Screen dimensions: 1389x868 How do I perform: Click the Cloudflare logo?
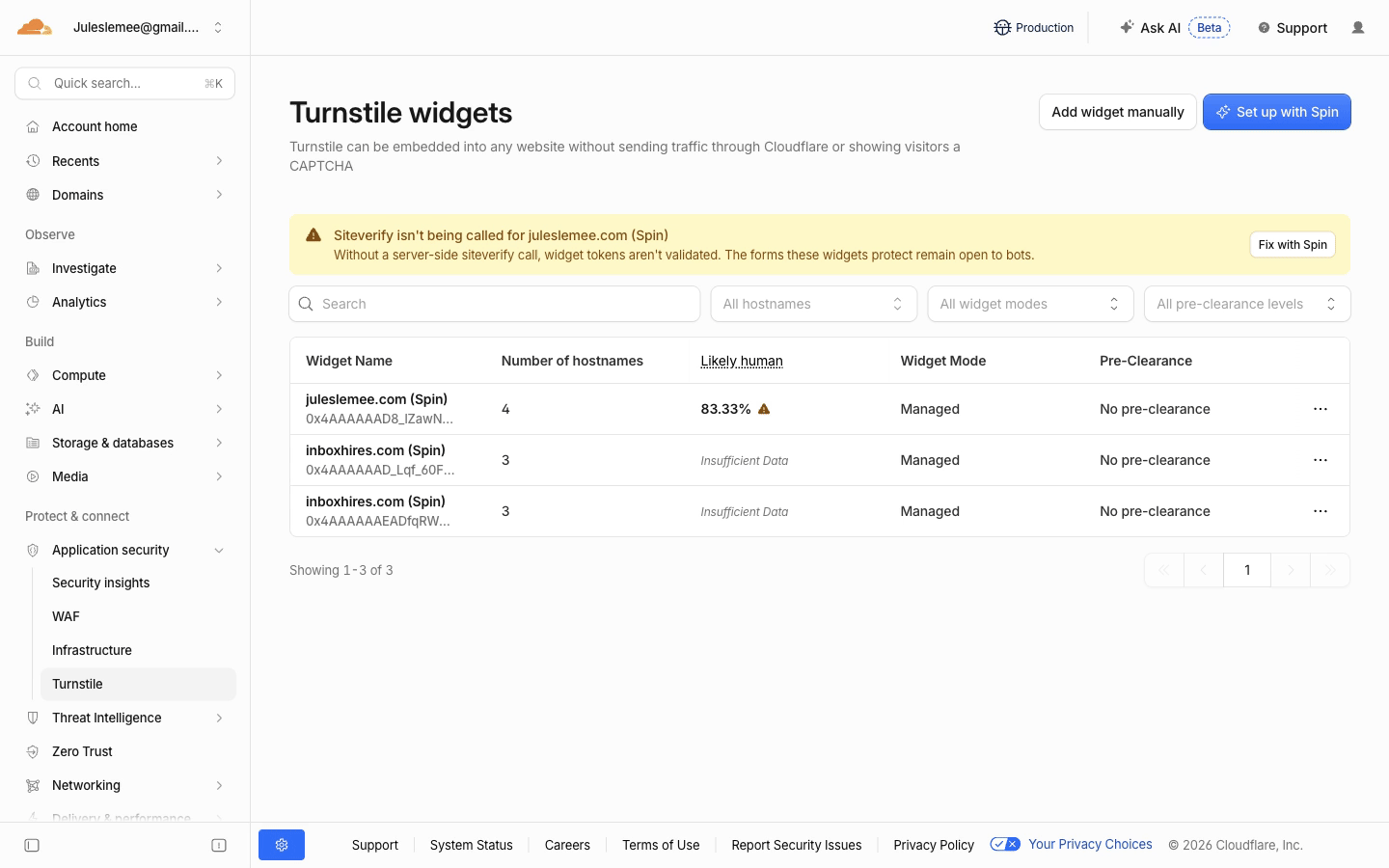tap(35, 27)
